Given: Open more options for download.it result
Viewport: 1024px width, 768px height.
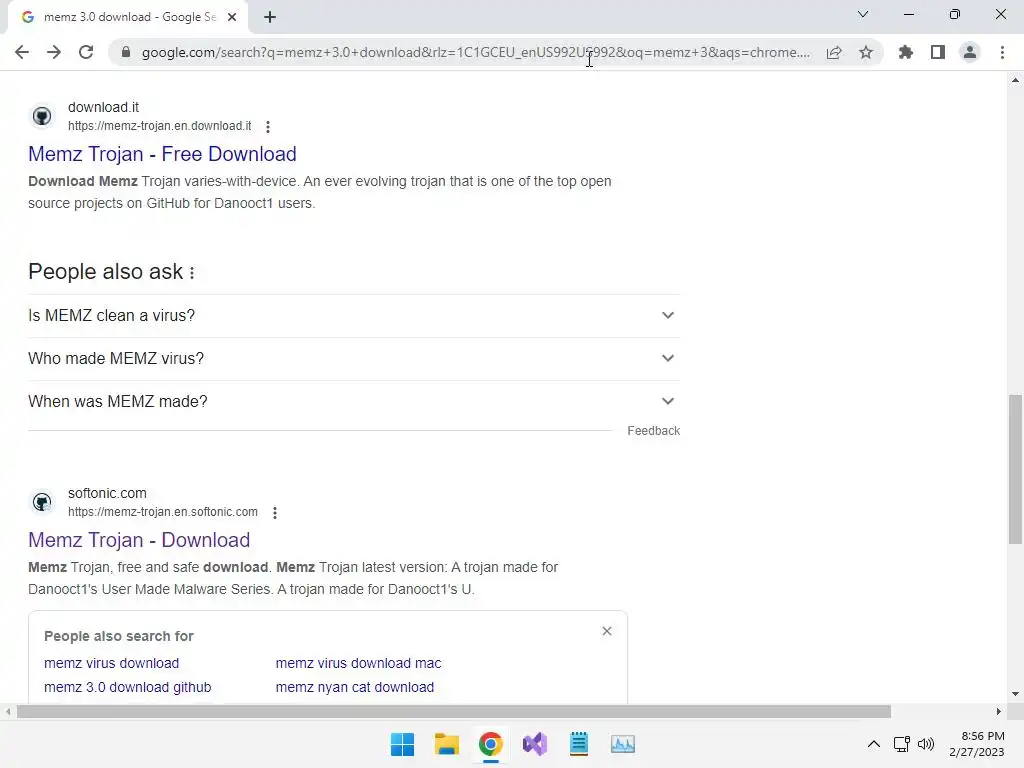Looking at the screenshot, I should (x=268, y=127).
